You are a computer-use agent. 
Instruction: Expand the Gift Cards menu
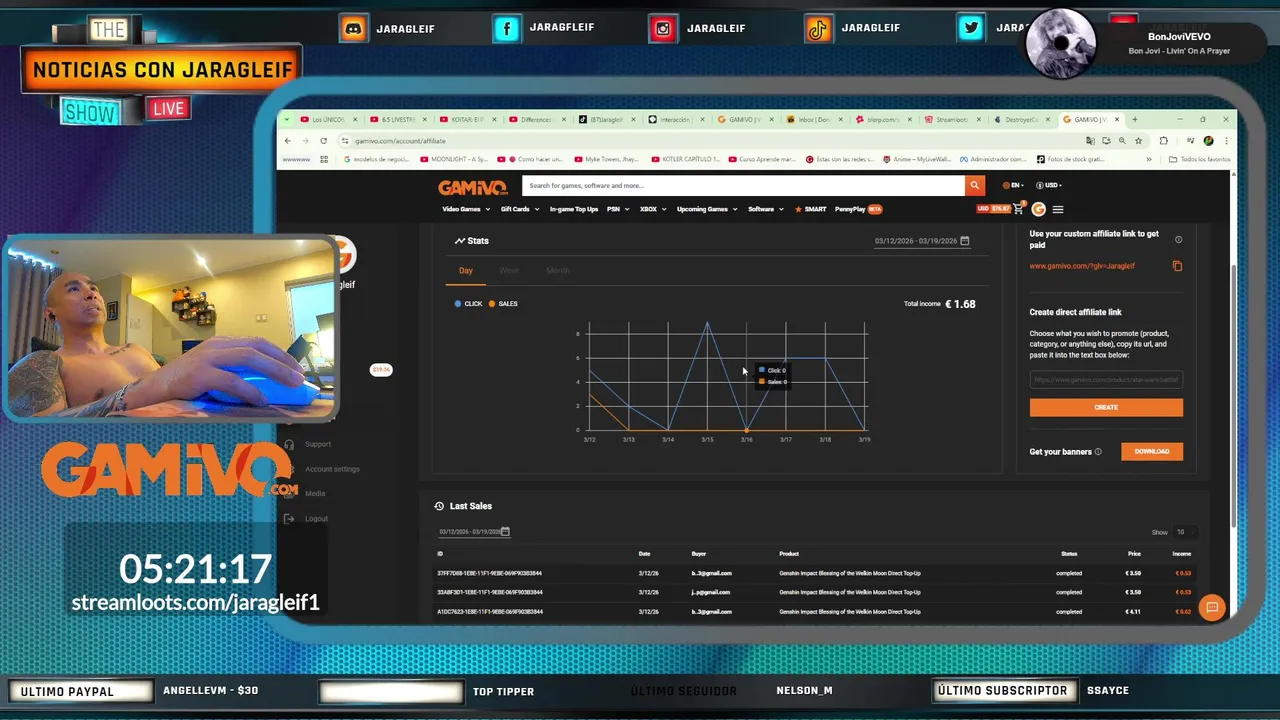click(519, 209)
